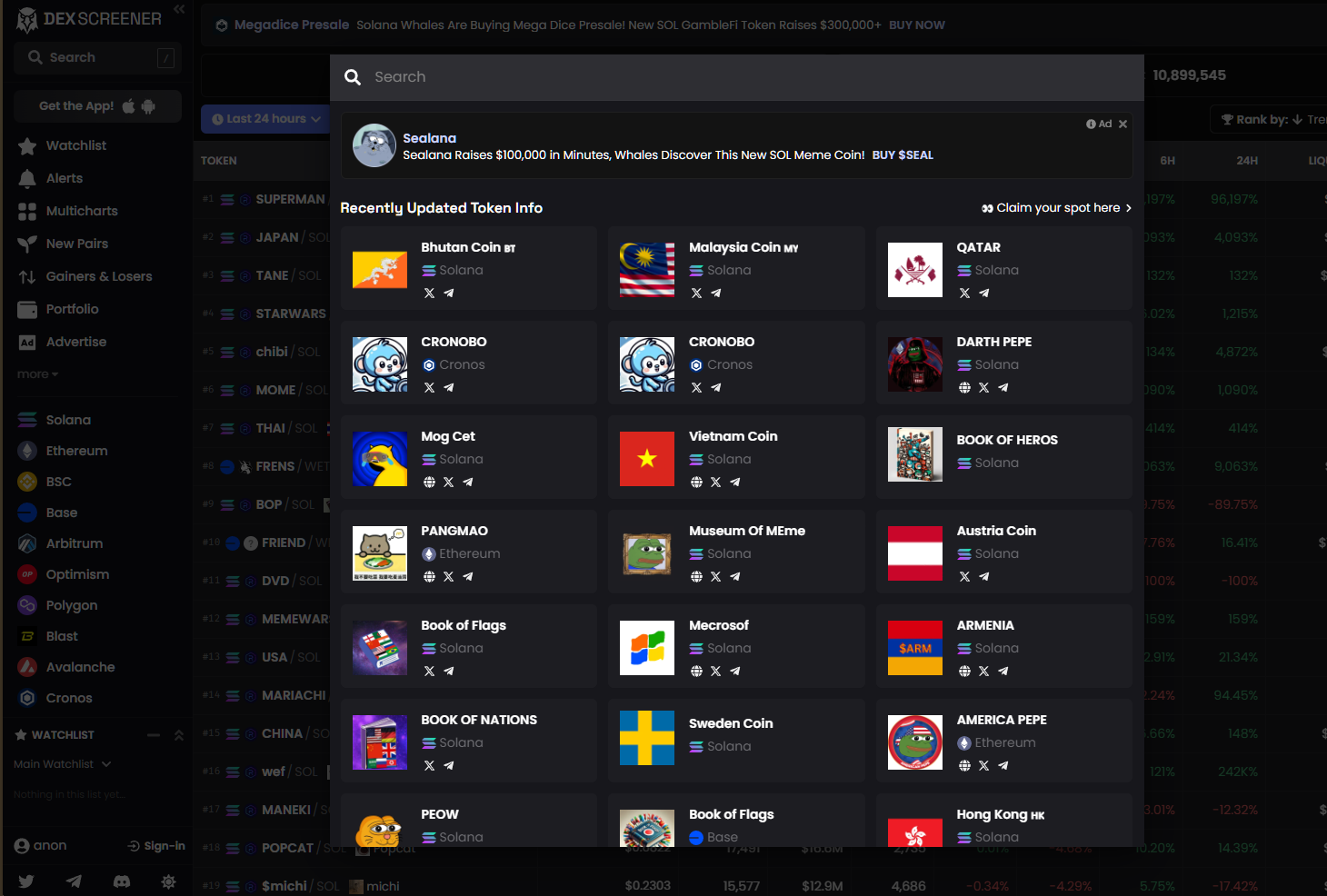
Task: Open New Pairs sprout icon
Action: click(27, 244)
